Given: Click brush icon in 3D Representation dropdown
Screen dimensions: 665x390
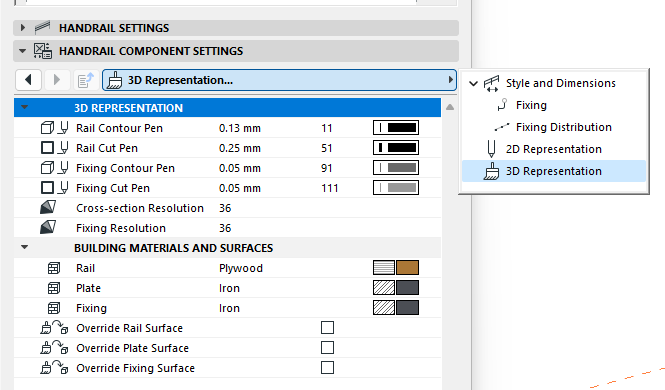Looking at the screenshot, I should coord(114,80).
